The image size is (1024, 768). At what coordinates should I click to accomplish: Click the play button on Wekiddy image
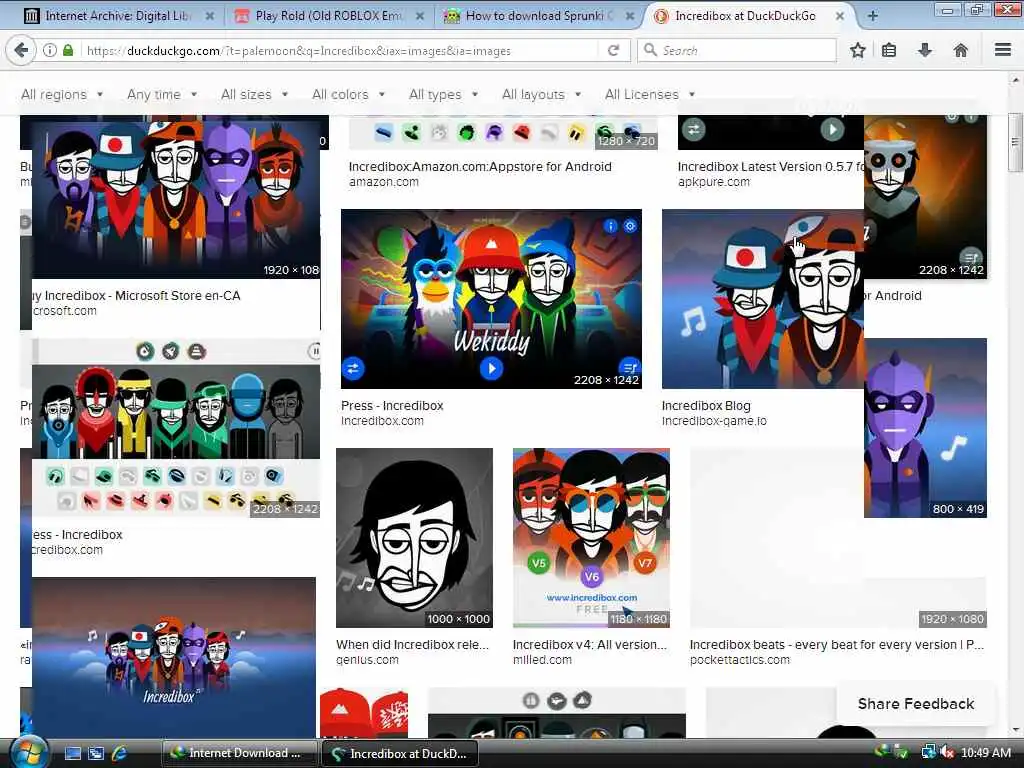pos(491,369)
